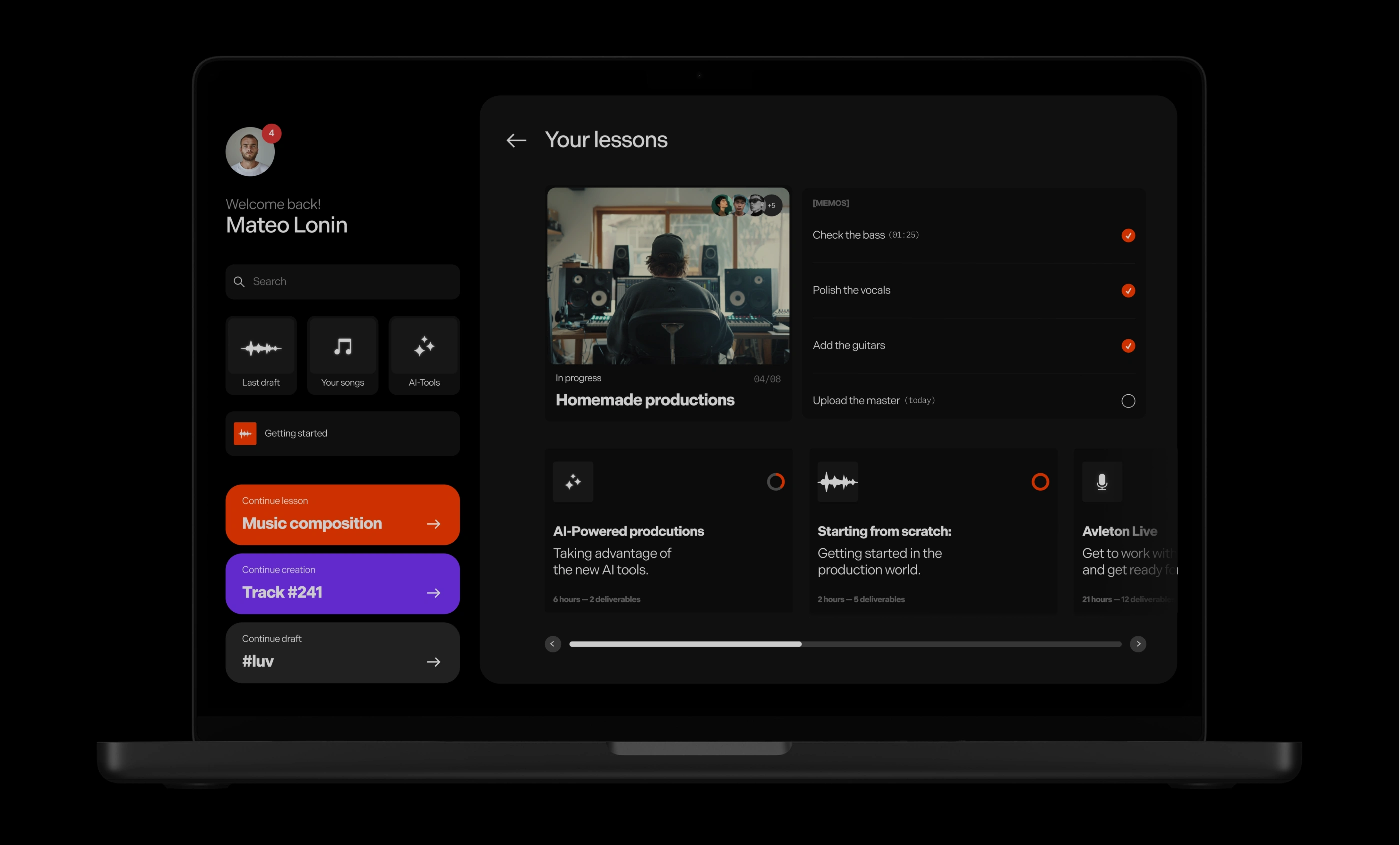The image size is (1400, 845).
Task: Continue creation of Track #241
Action: pos(342,583)
